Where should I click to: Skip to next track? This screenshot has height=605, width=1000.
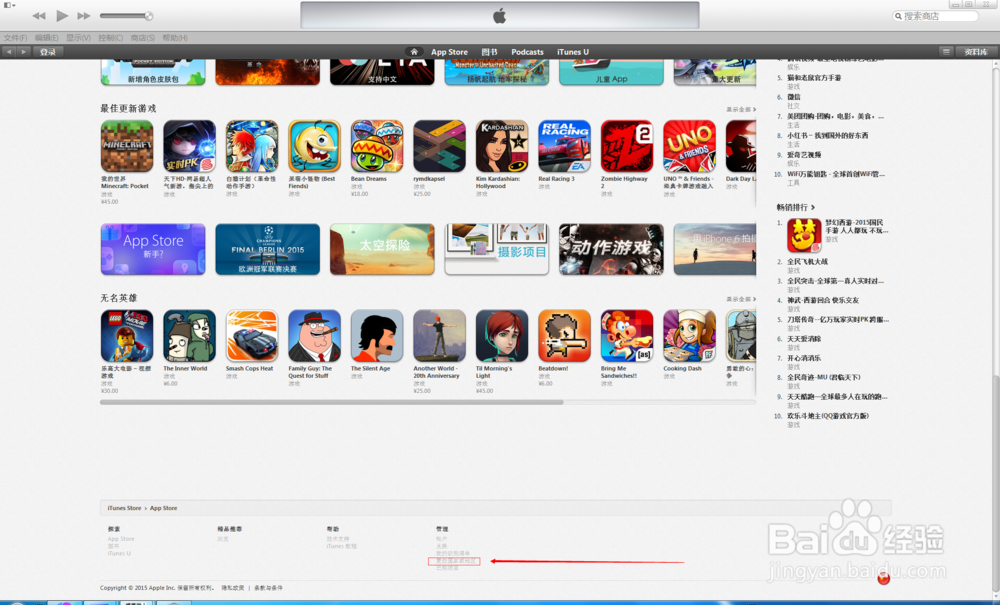click(x=84, y=15)
